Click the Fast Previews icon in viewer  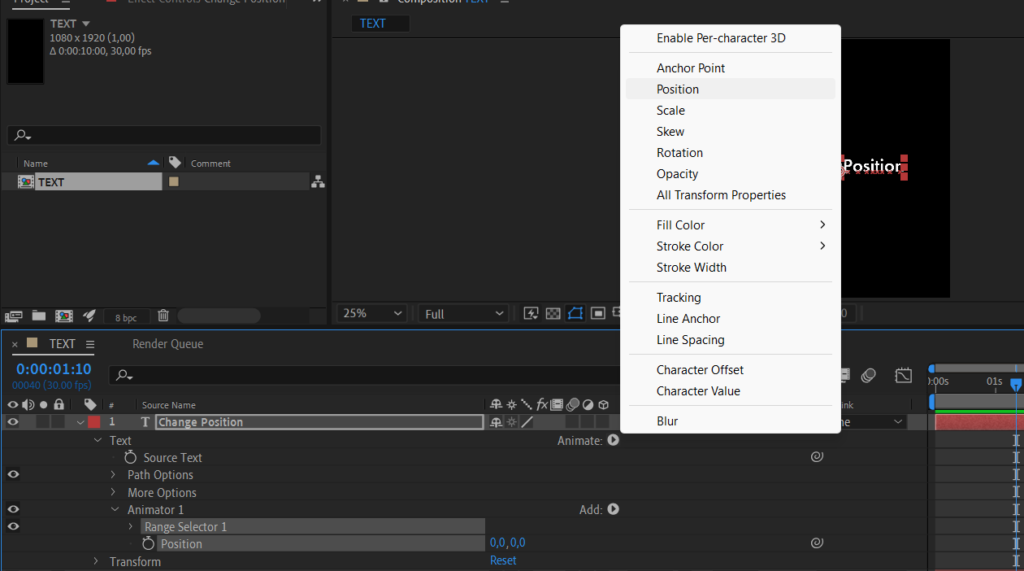click(531, 314)
